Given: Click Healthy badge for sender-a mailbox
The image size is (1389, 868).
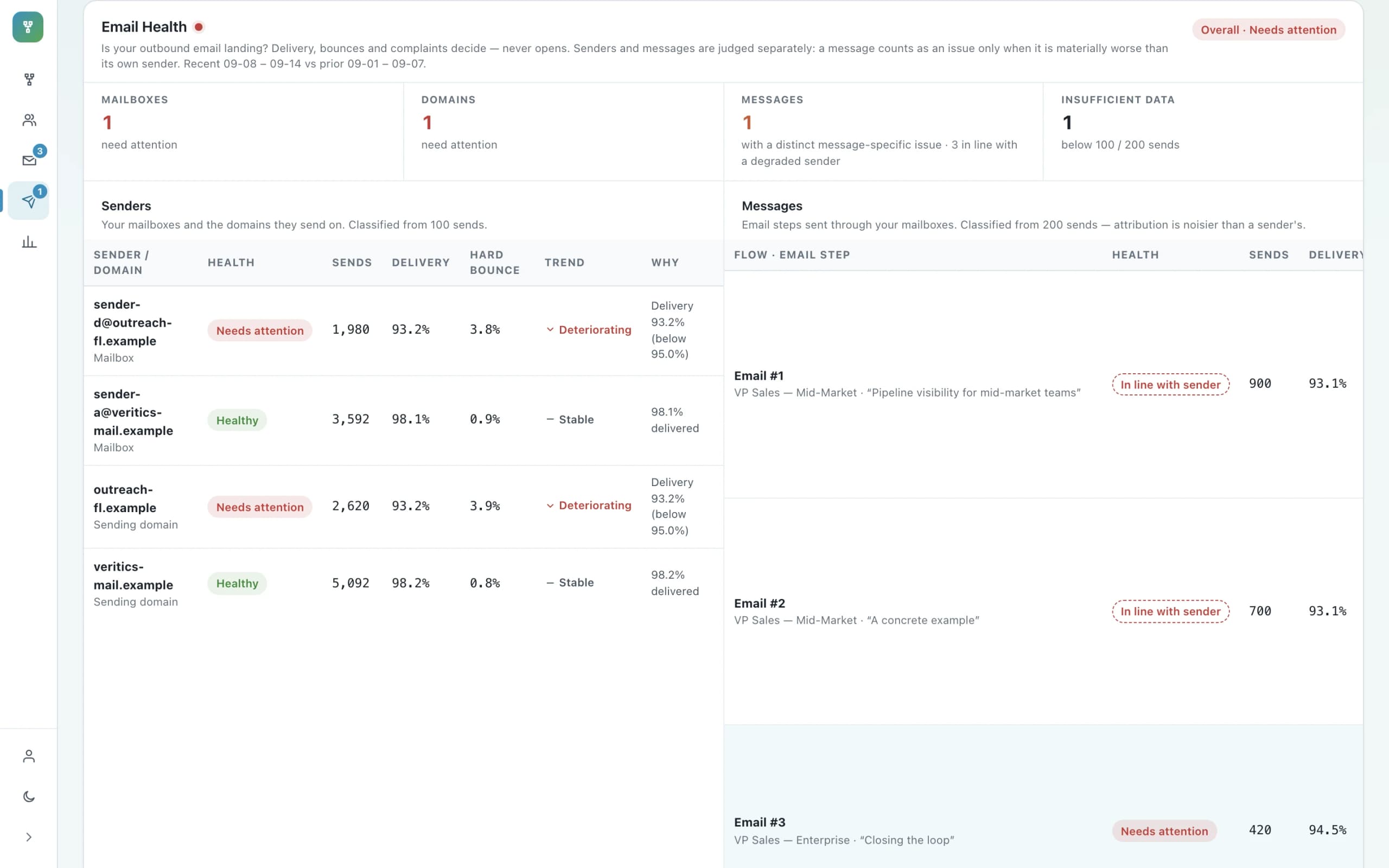Looking at the screenshot, I should coord(237,420).
